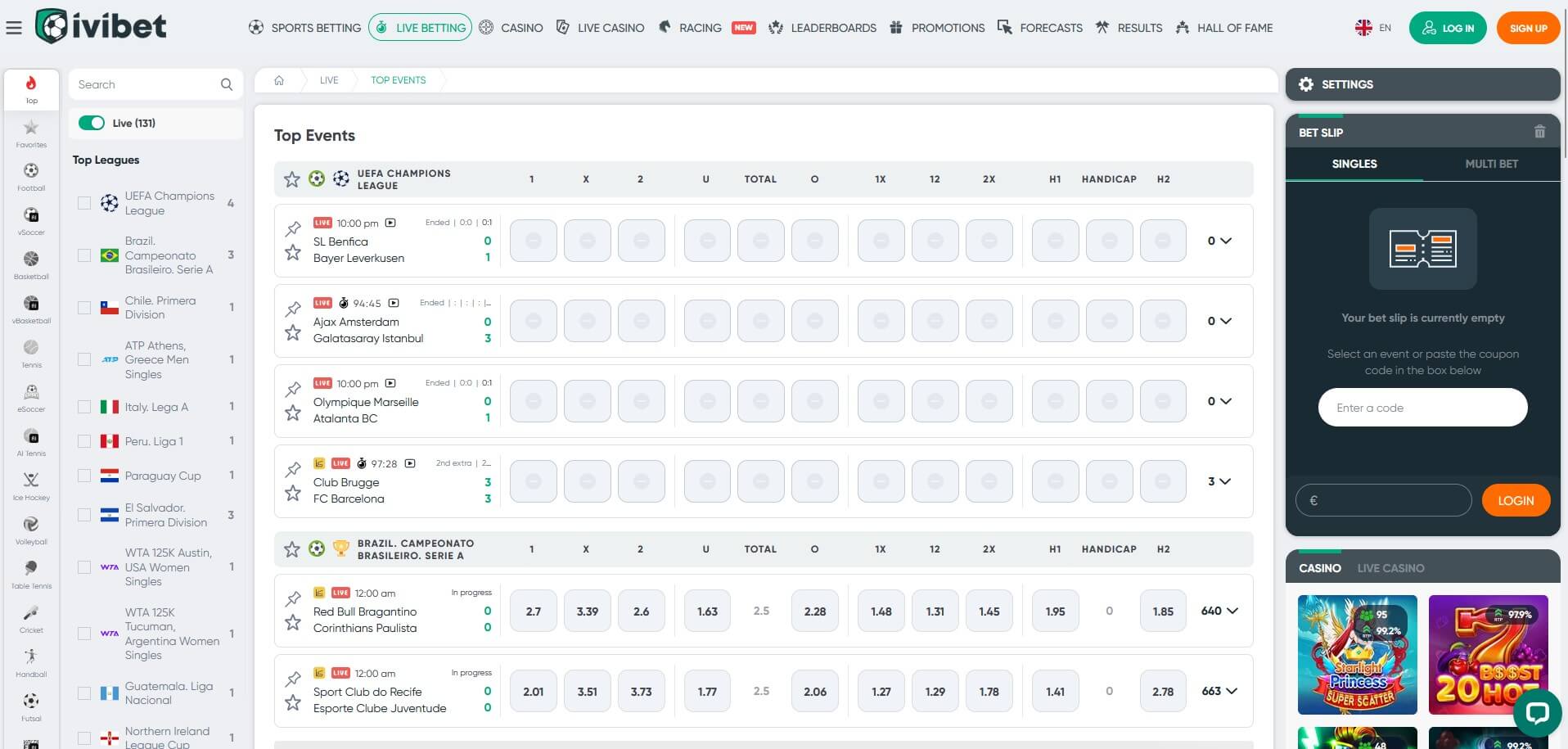Tick the Italy. Lega A checkbox

tap(84, 407)
